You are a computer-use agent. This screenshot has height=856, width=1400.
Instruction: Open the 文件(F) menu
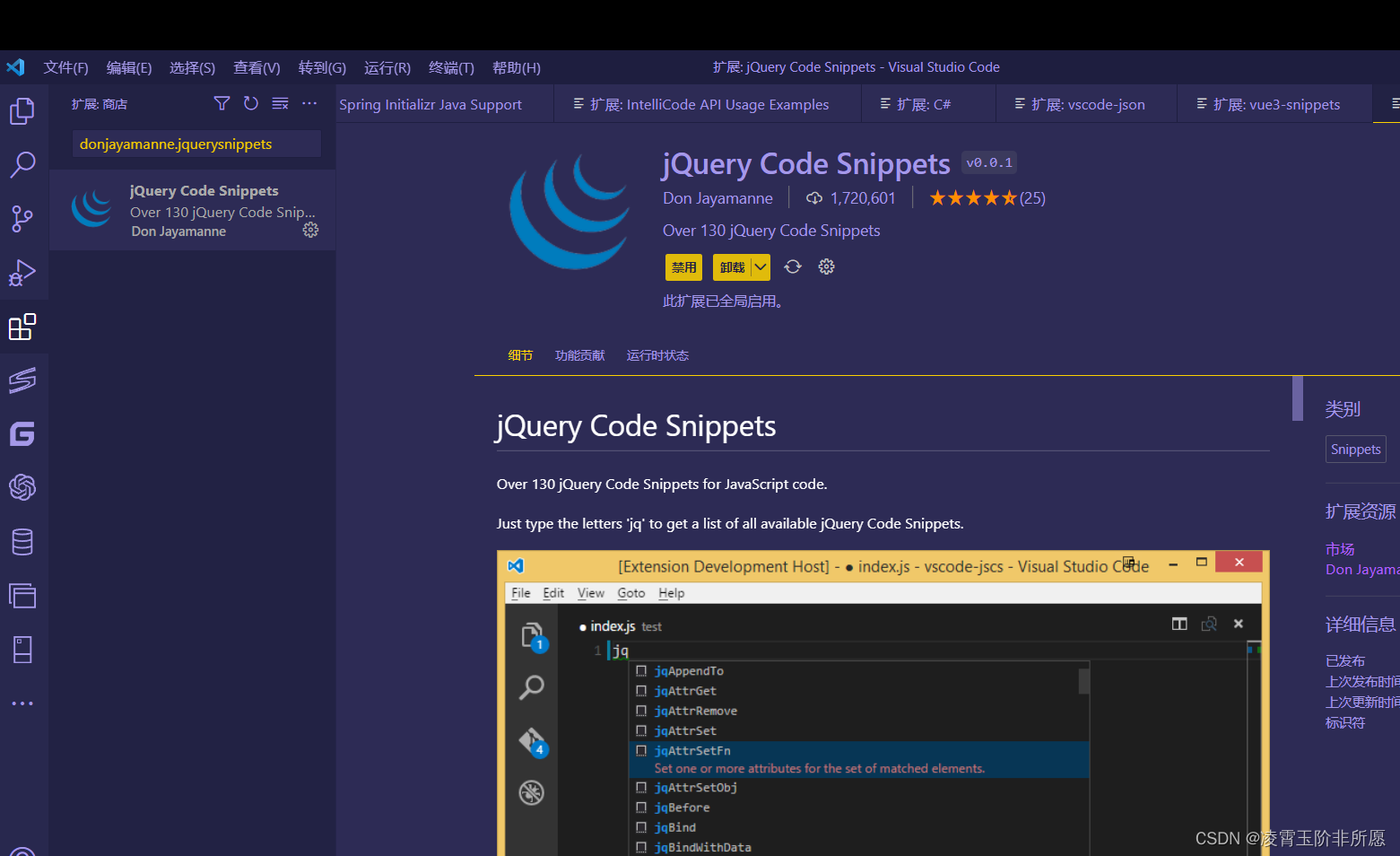(x=66, y=67)
